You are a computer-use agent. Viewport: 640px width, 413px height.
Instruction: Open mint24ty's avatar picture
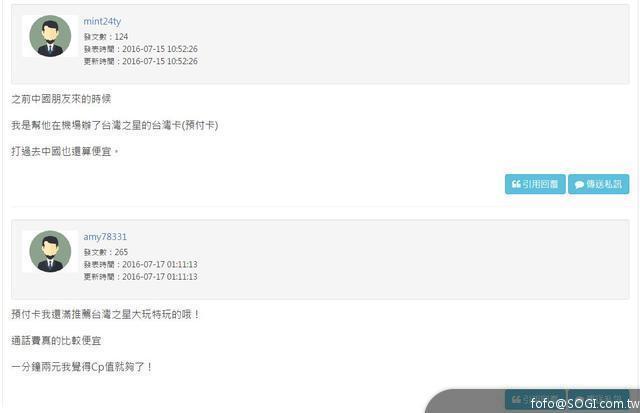tap(50, 36)
